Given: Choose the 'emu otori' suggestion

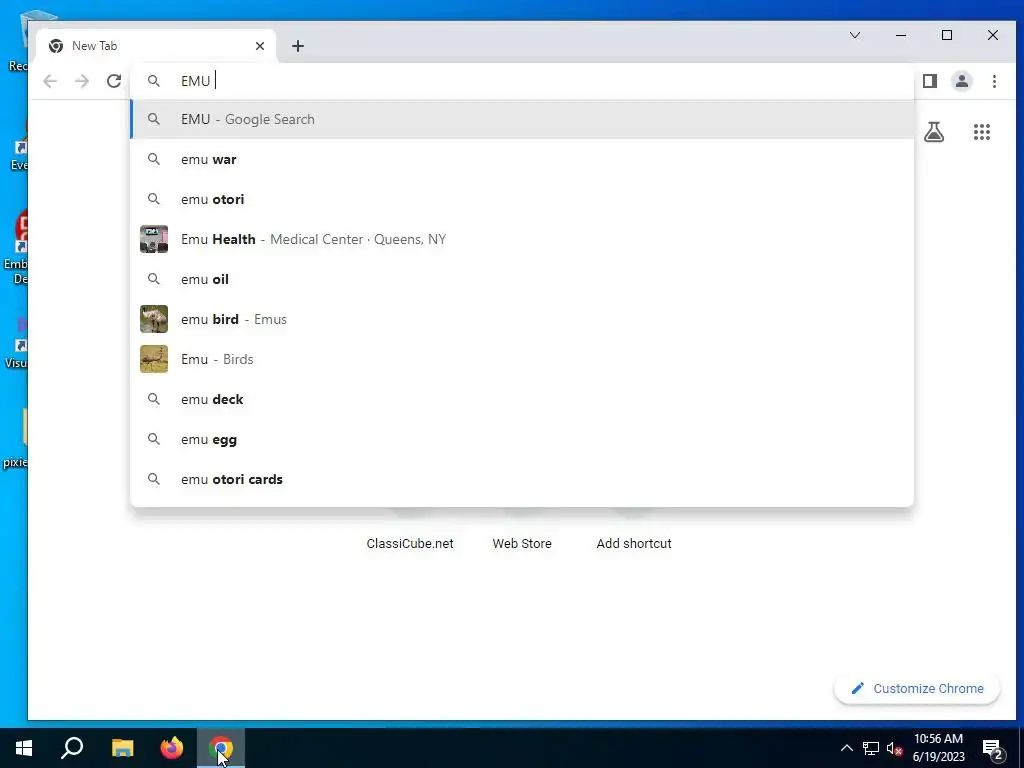Looking at the screenshot, I should coord(522,199).
